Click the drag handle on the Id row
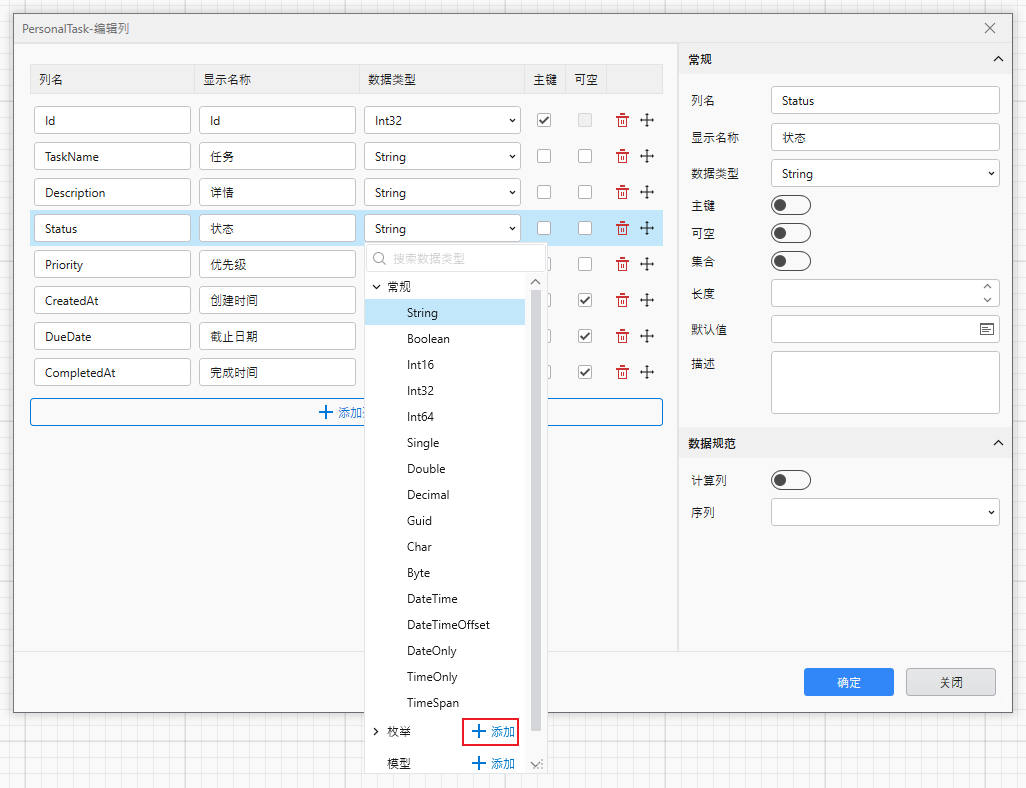This screenshot has width=1026, height=788. point(647,120)
